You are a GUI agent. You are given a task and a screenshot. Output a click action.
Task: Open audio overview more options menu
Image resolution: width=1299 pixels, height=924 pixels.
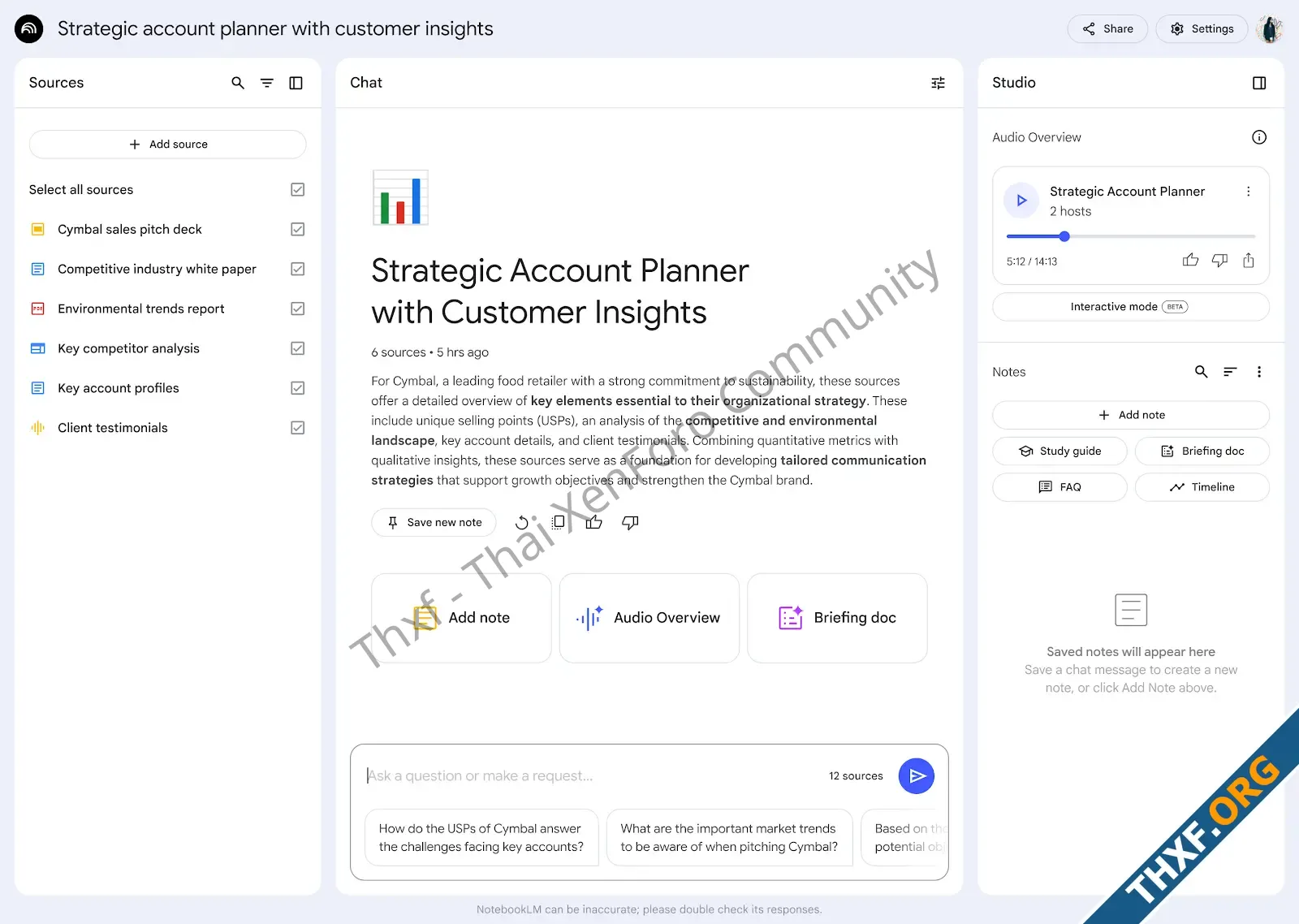click(x=1249, y=192)
